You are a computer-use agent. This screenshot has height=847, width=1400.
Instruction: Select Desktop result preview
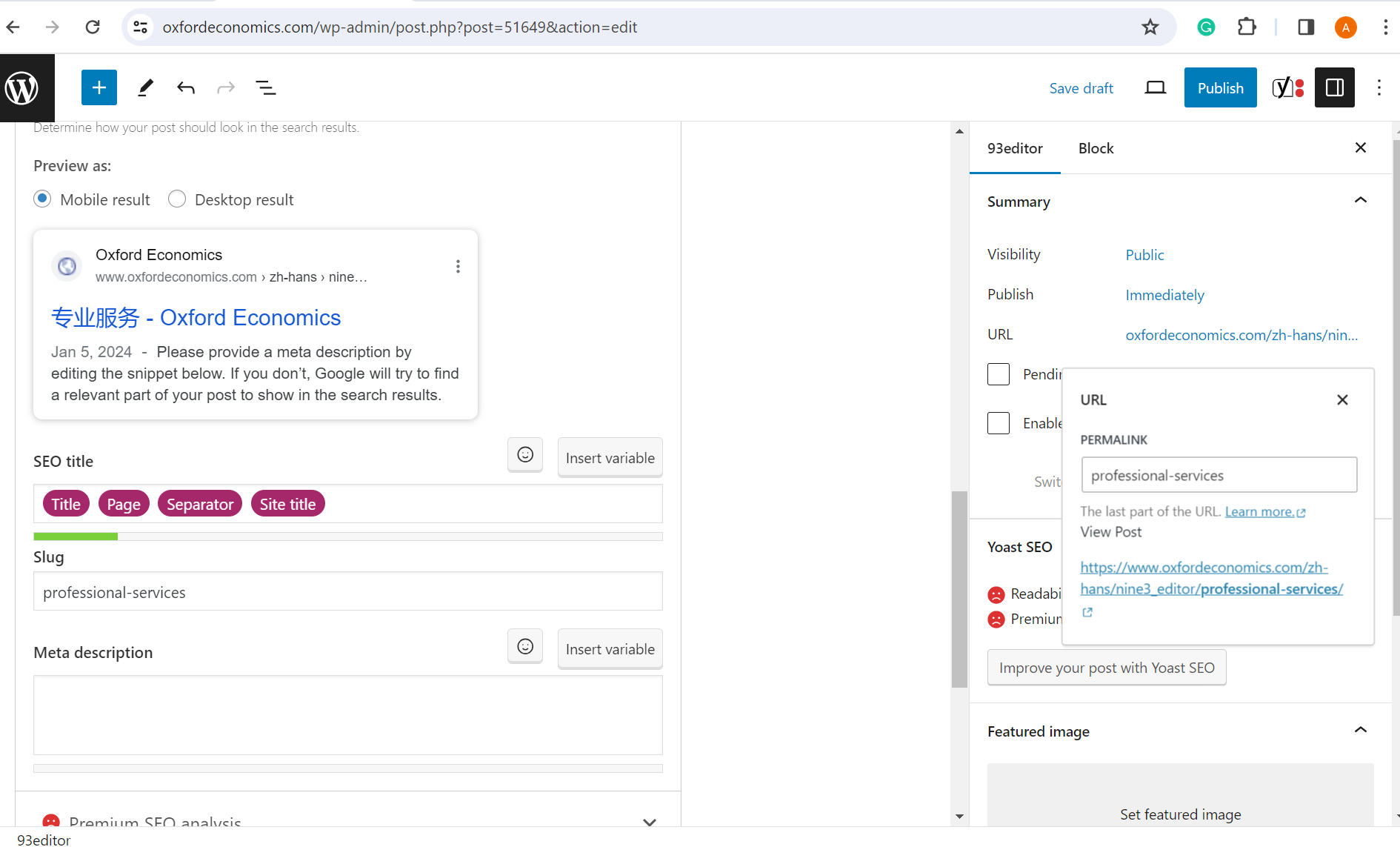(177, 199)
